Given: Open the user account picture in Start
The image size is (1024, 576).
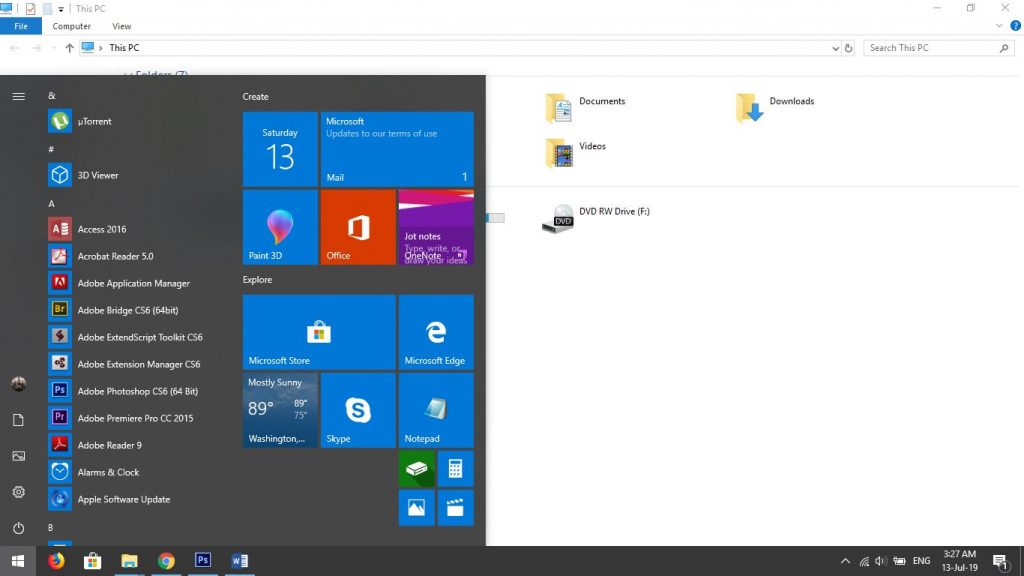Looking at the screenshot, I should pyautogui.click(x=18, y=384).
